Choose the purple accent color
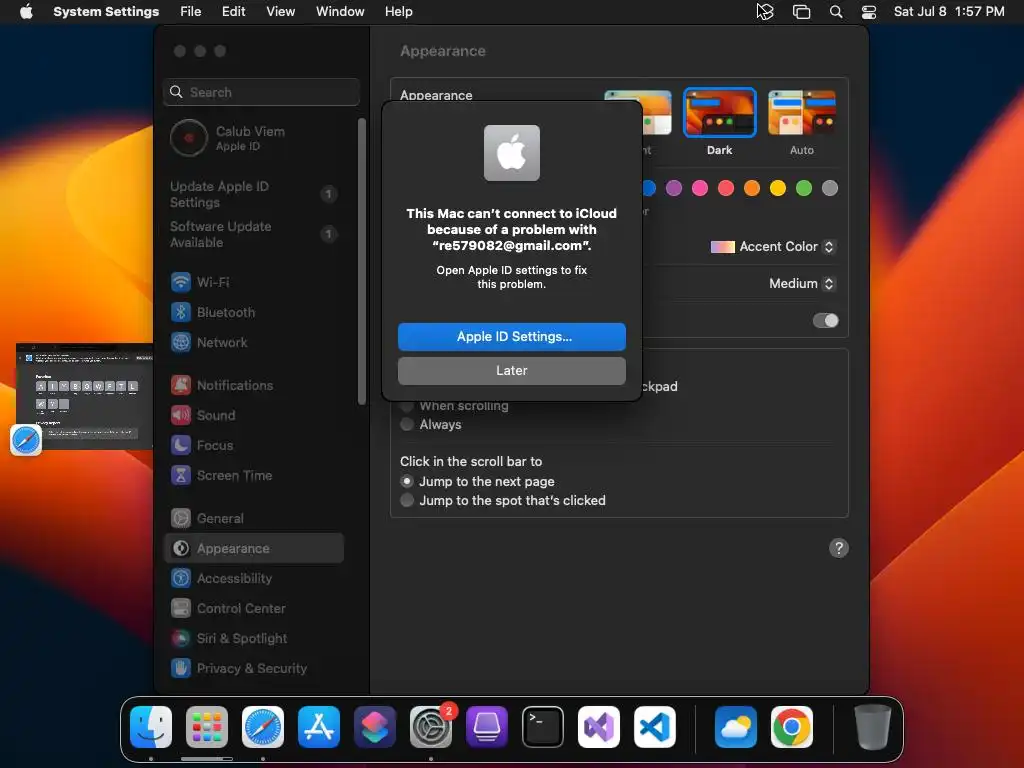This screenshot has height=768, width=1024. click(x=674, y=188)
